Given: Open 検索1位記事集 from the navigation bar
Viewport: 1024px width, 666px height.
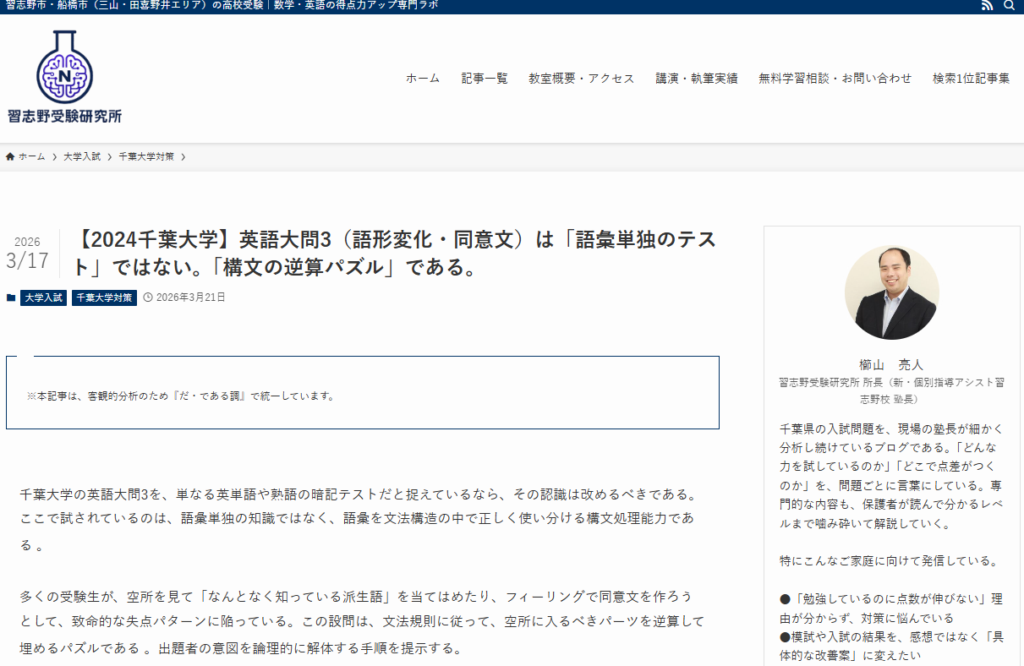Looking at the screenshot, I should (970, 79).
